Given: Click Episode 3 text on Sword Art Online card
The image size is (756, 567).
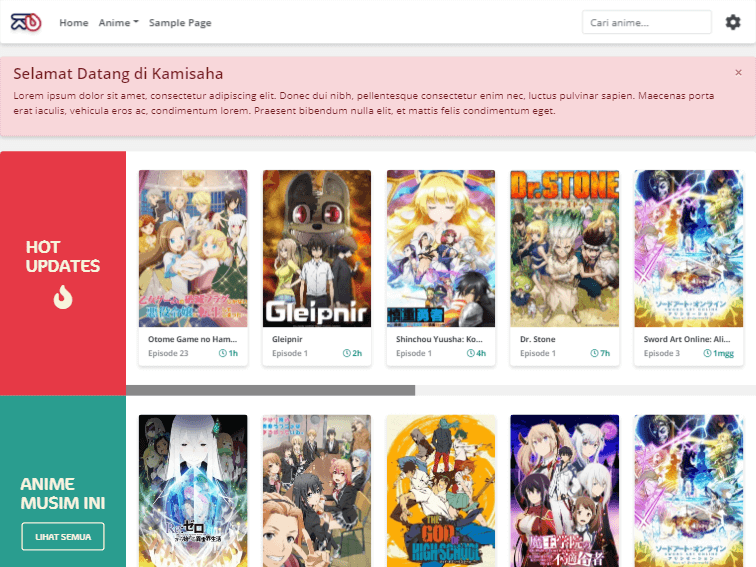Looking at the screenshot, I should (x=662, y=353).
